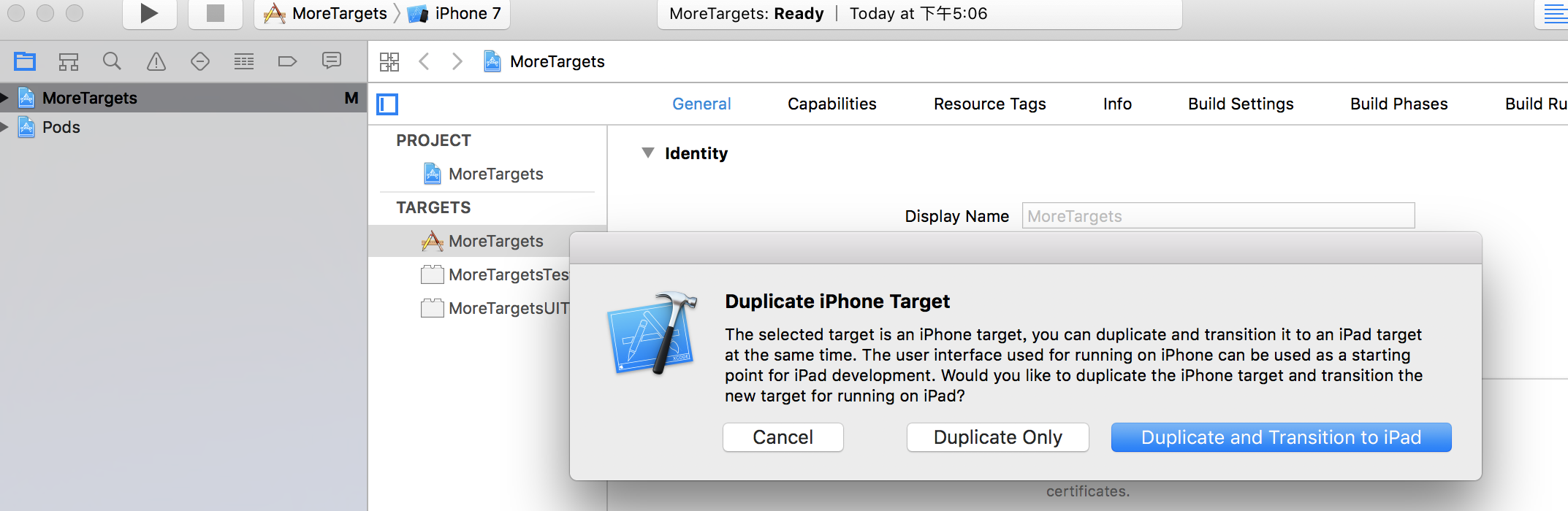Go forward in editor history
Viewport: 1568px width, 511px height.
(457, 61)
